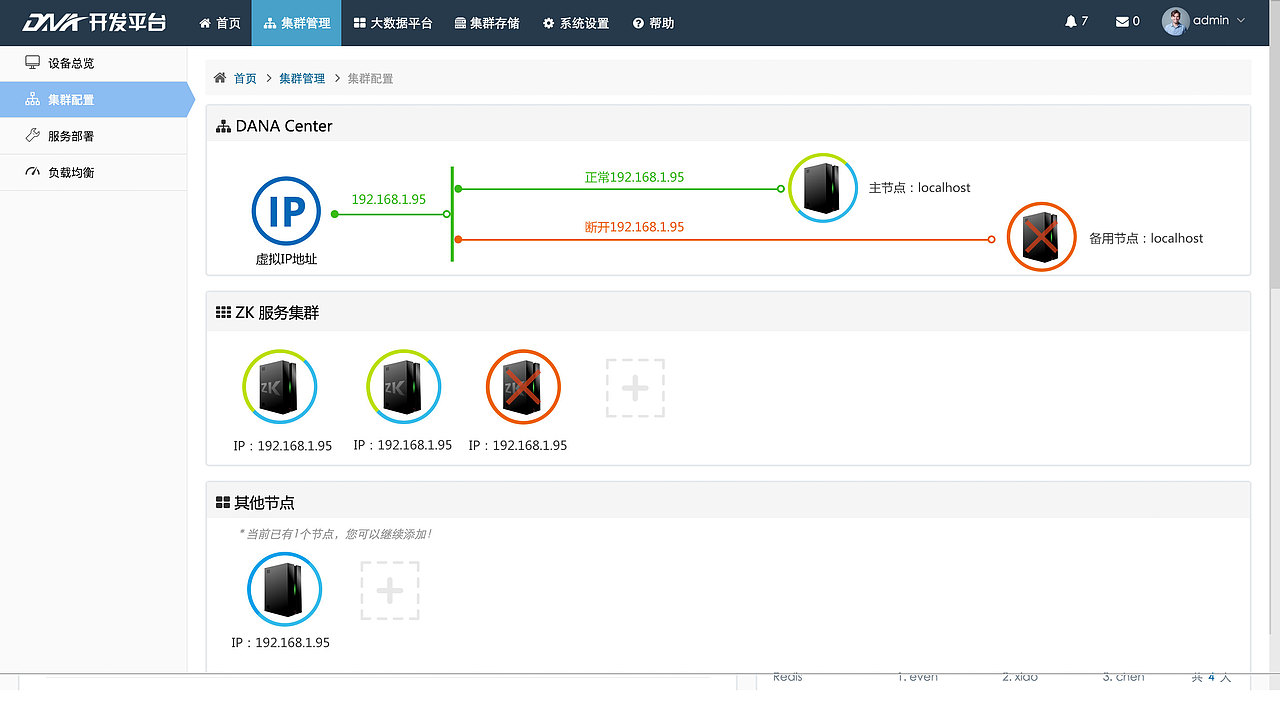Open the 帮助 menu item
Screen dimensions: 1280x716
point(653,23)
